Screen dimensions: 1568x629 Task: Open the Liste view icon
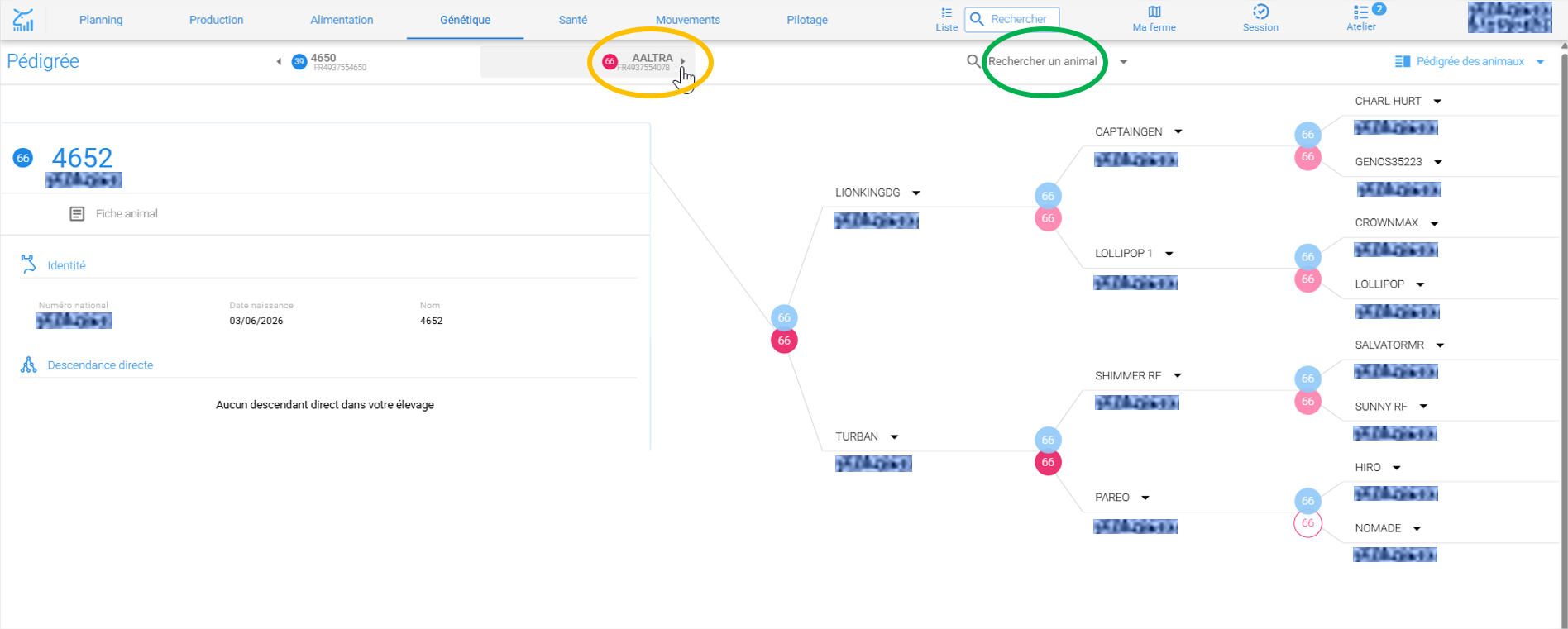(x=946, y=12)
